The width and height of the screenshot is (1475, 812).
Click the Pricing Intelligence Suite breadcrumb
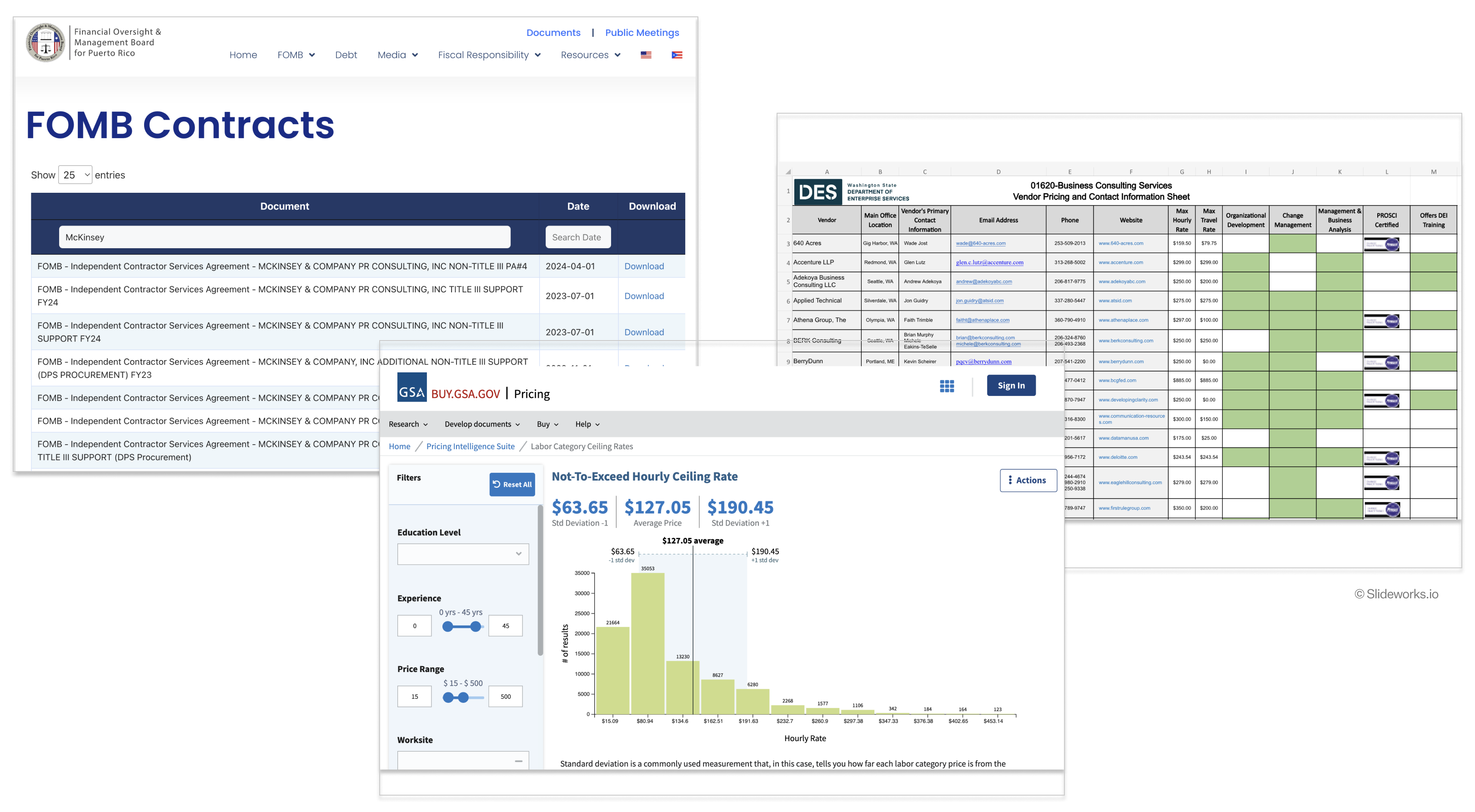[x=470, y=446]
